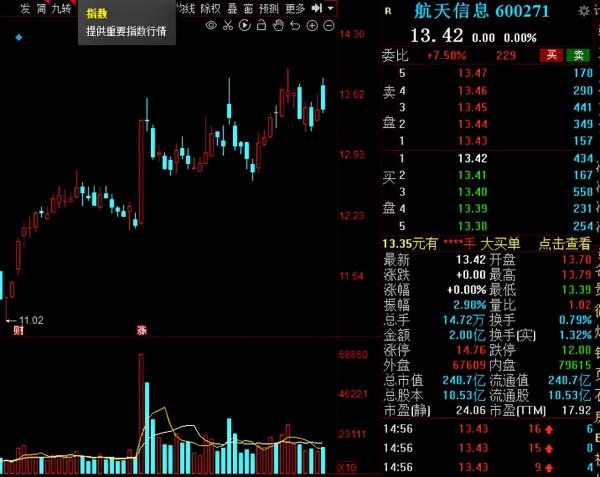Click the 叠 overlay toolbar item
Viewport: 600px width, 477px height.
(233, 8)
